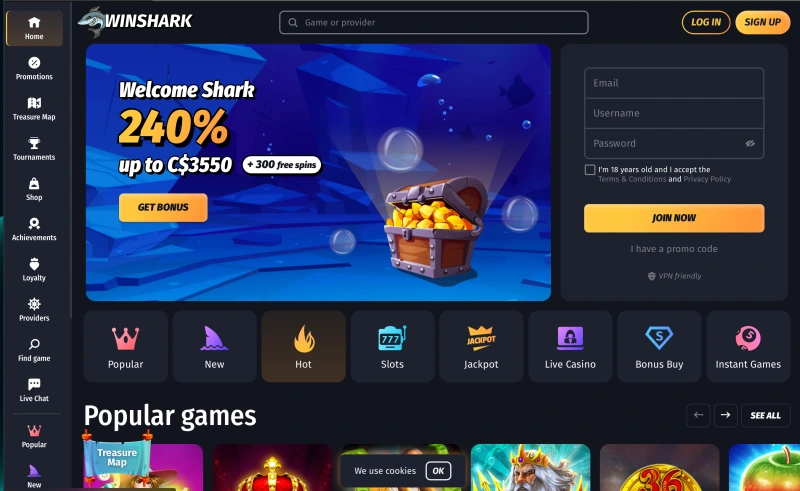Accept cookies with the OK button
Viewport: 800px width, 491px height.
click(x=438, y=471)
